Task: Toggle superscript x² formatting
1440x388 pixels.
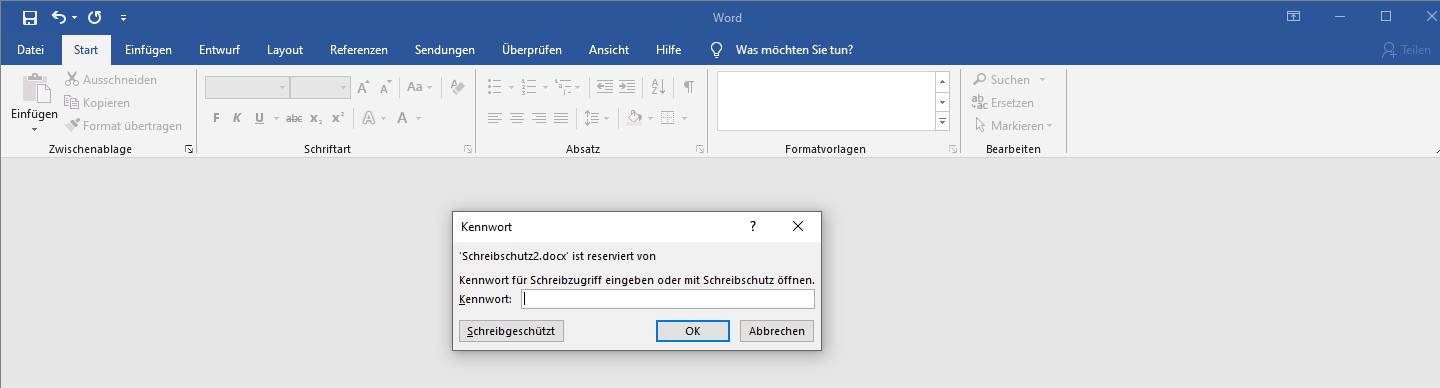Action: pos(338,118)
